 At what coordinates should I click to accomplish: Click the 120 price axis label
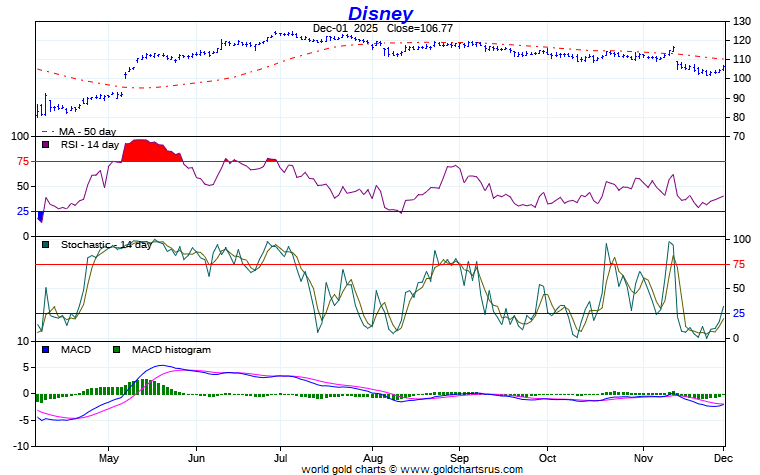[742, 40]
